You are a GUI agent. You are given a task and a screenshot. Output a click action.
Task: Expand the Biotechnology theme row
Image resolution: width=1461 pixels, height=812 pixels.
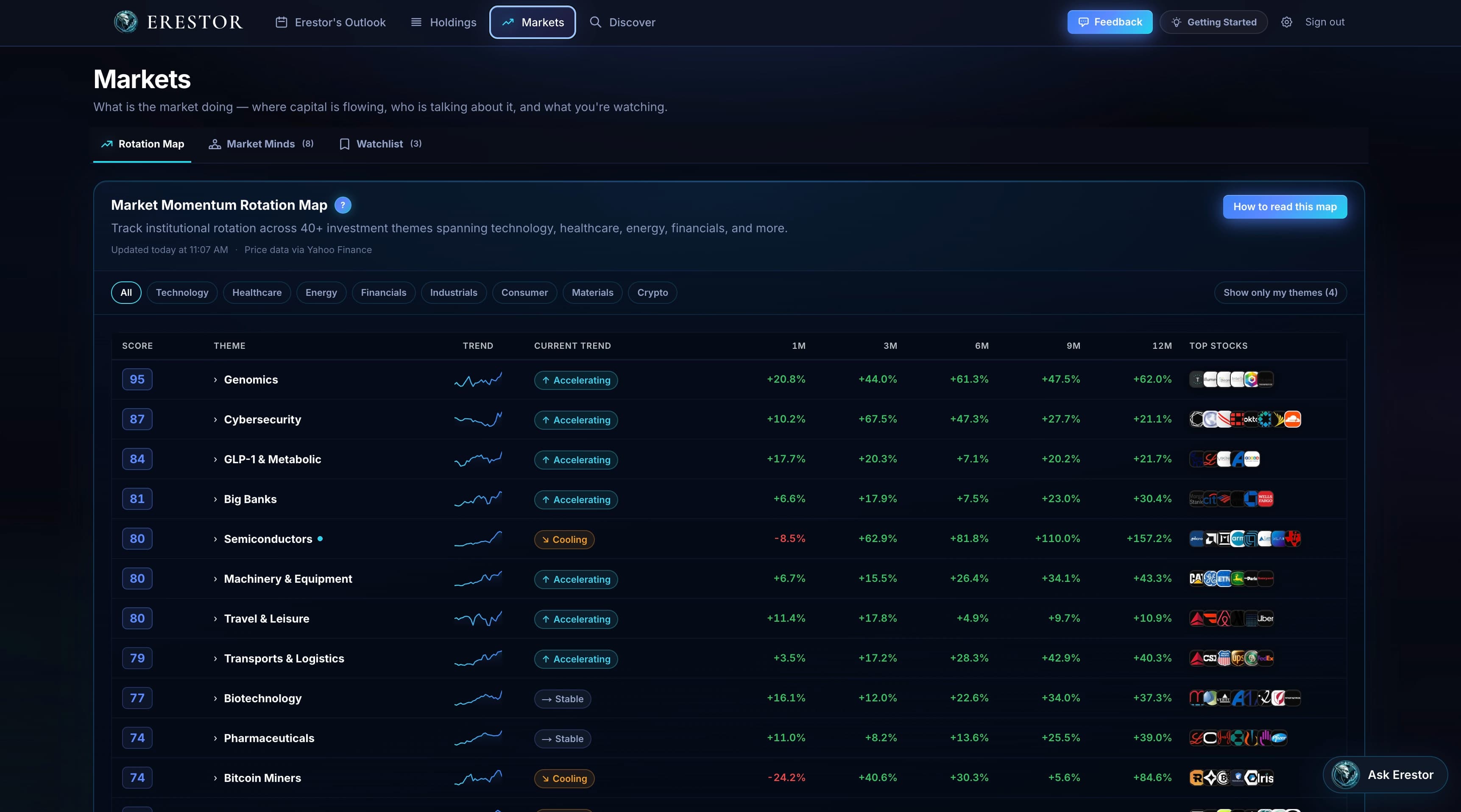point(215,698)
